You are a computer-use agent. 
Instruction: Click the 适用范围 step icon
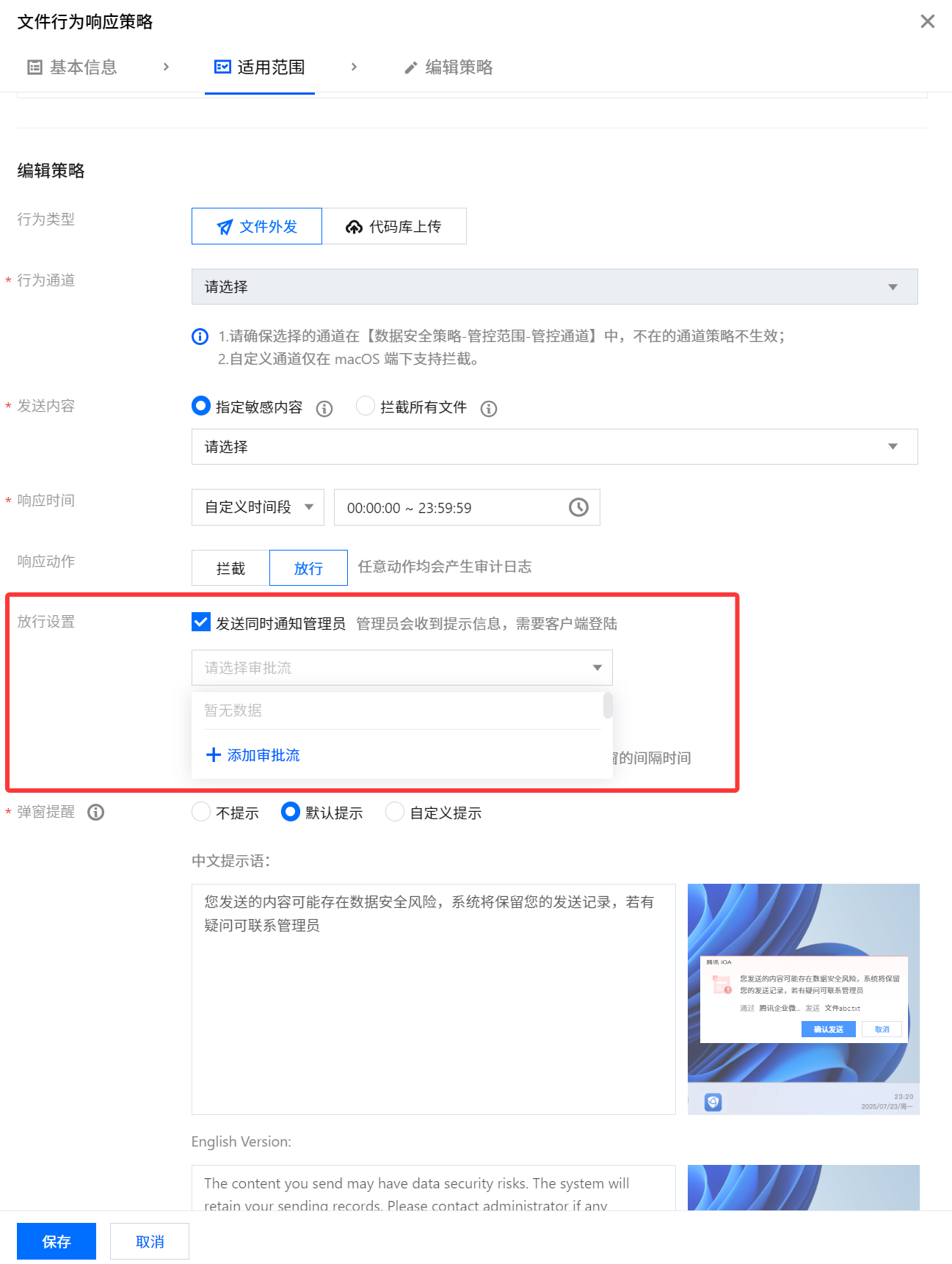tap(222, 67)
